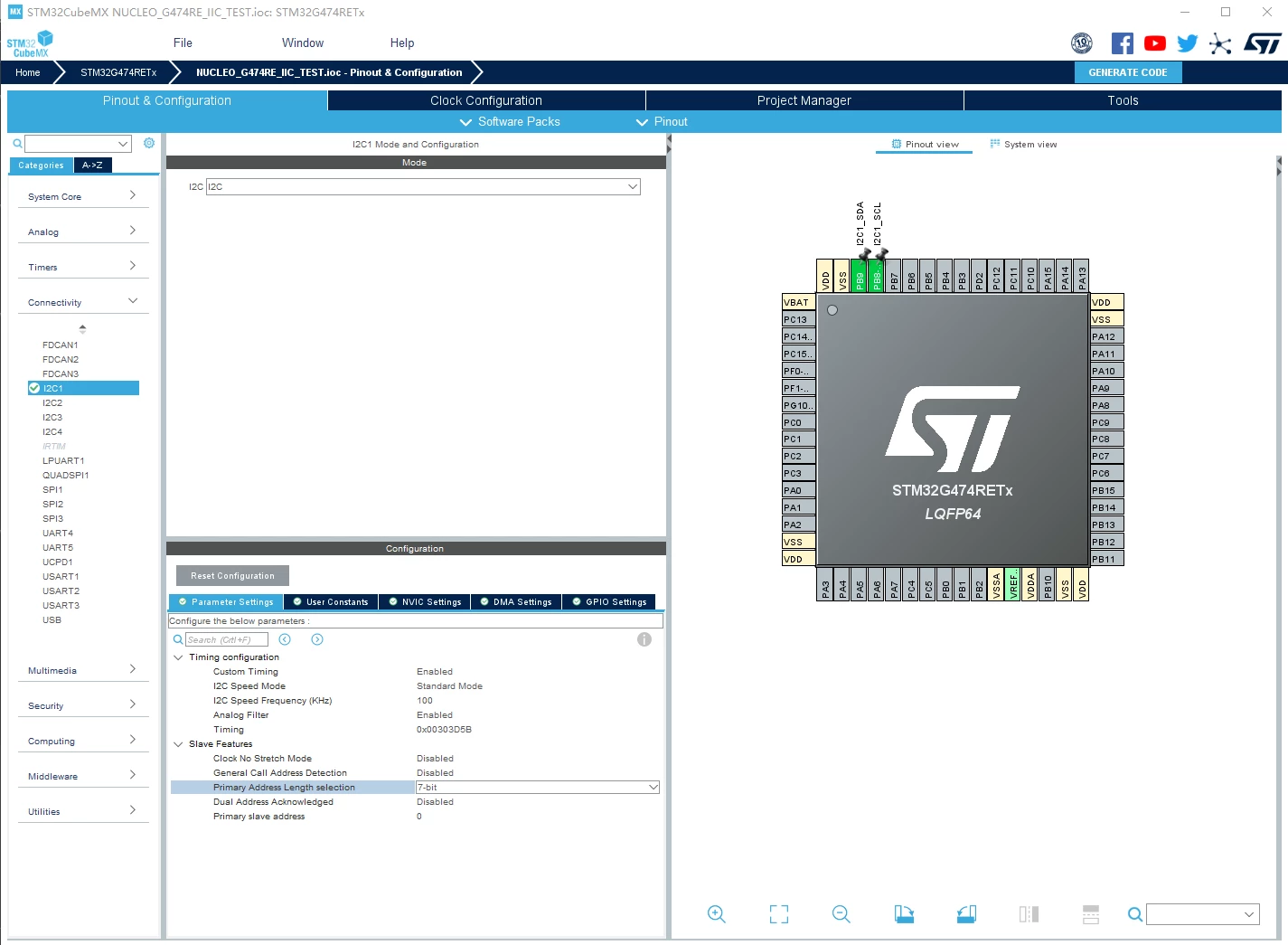Click the info icon in Parameter Settings
The width and height of the screenshot is (1288, 945).
[x=644, y=639]
